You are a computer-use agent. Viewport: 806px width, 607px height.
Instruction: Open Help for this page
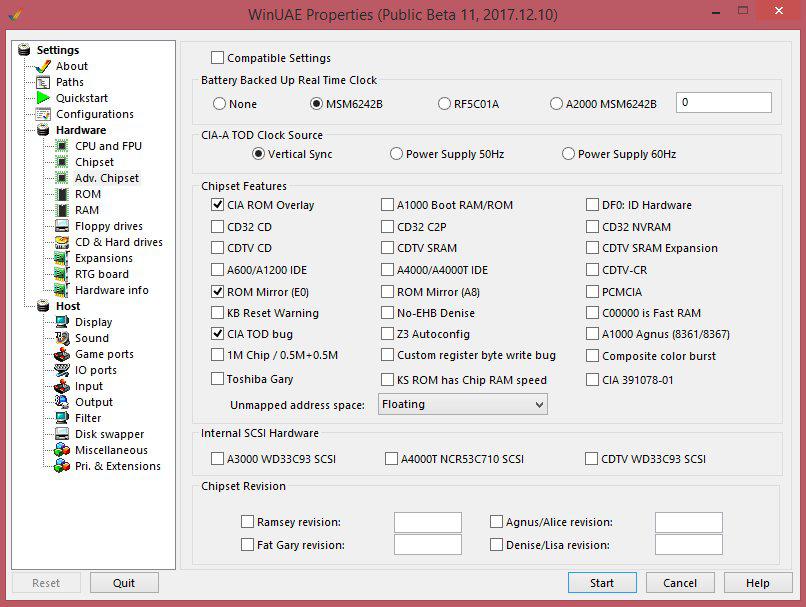[758, 583]
